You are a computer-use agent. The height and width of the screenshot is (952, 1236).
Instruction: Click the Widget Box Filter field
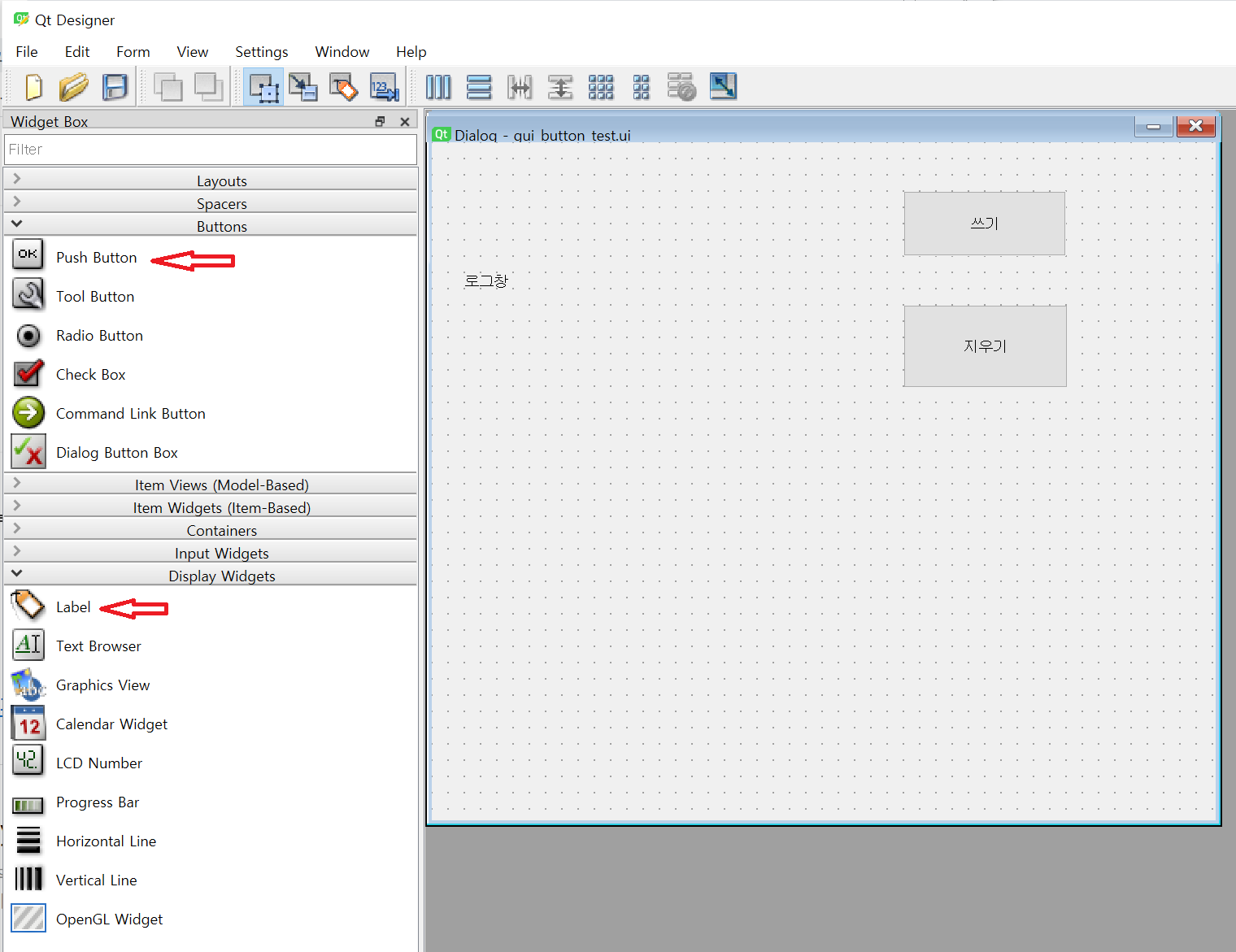210,150
